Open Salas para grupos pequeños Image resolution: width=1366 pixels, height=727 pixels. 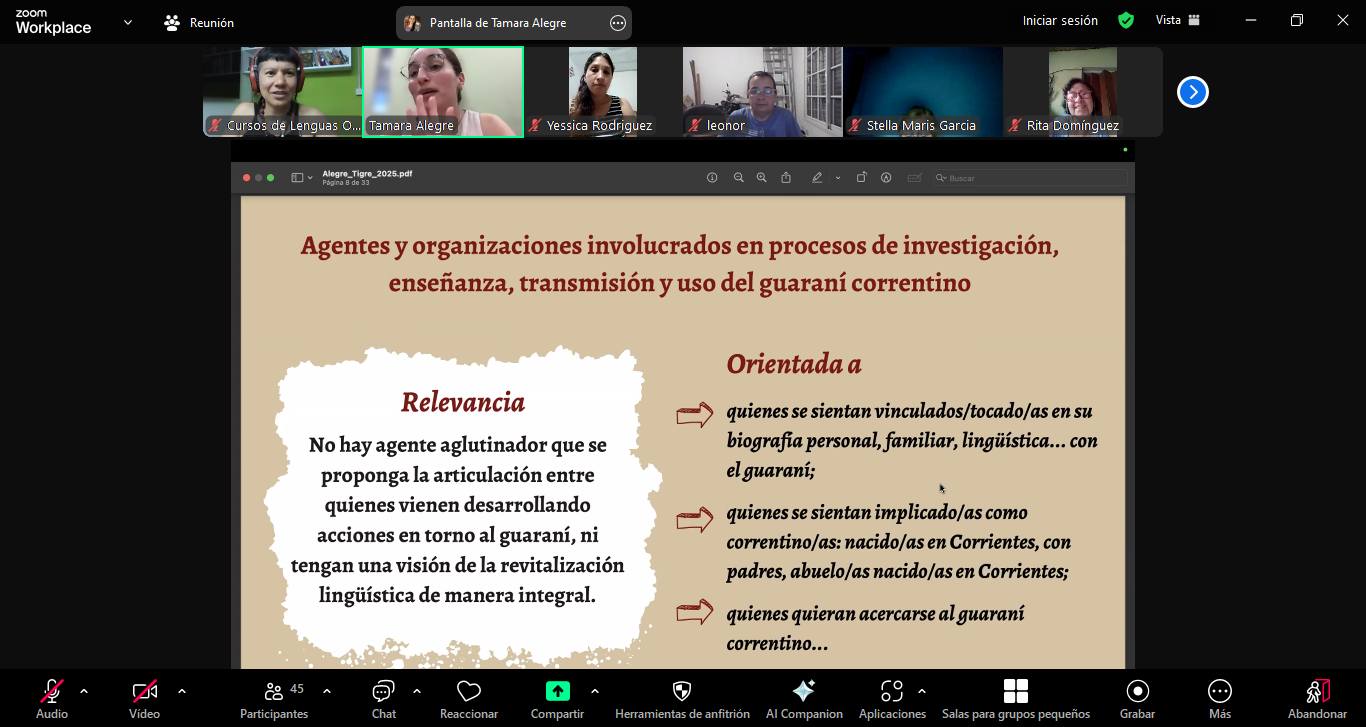pos(1015,698)
